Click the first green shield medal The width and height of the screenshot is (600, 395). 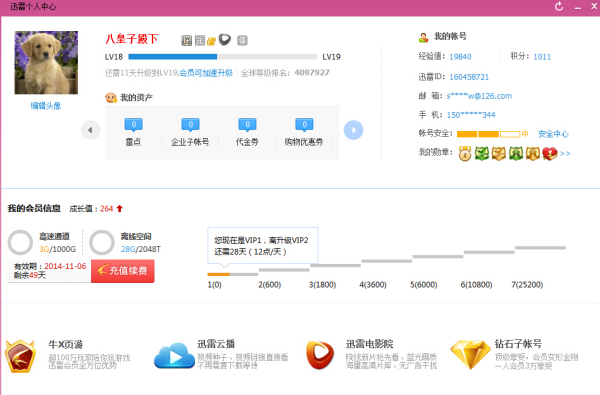point(482,153)
